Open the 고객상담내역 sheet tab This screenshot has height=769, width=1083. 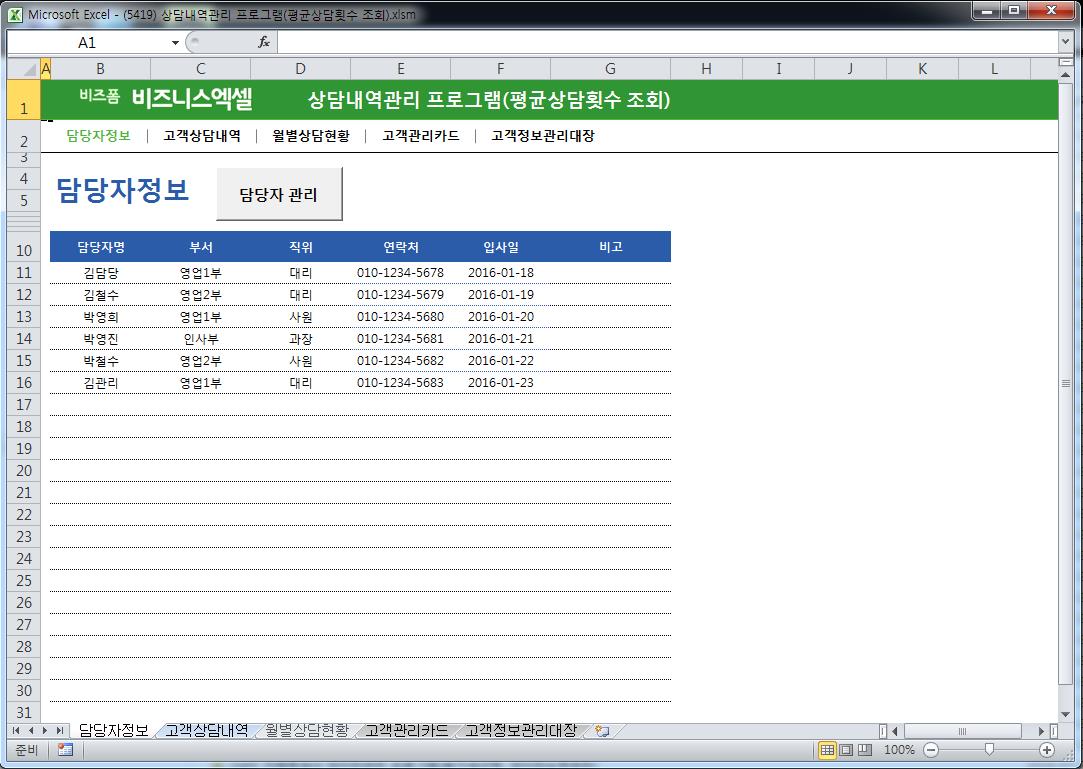[x=206, y=731]
